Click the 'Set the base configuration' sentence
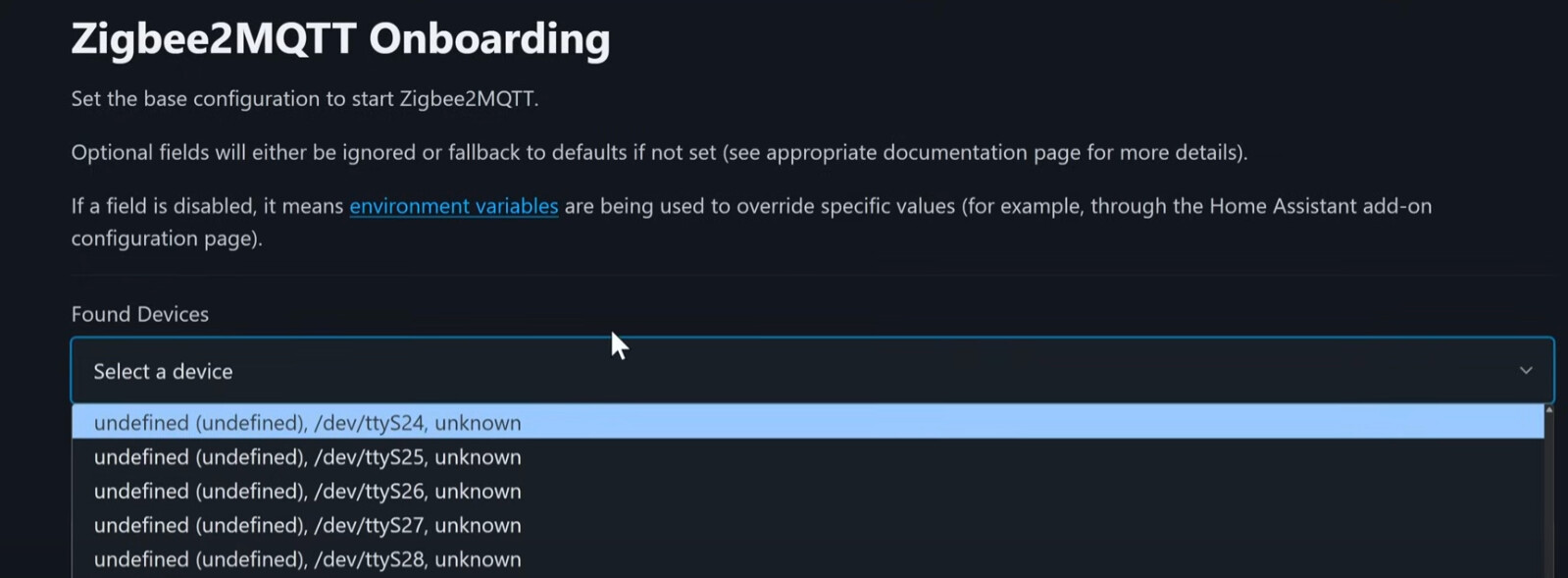1568x578 pixels. click(x=304, y=99)
